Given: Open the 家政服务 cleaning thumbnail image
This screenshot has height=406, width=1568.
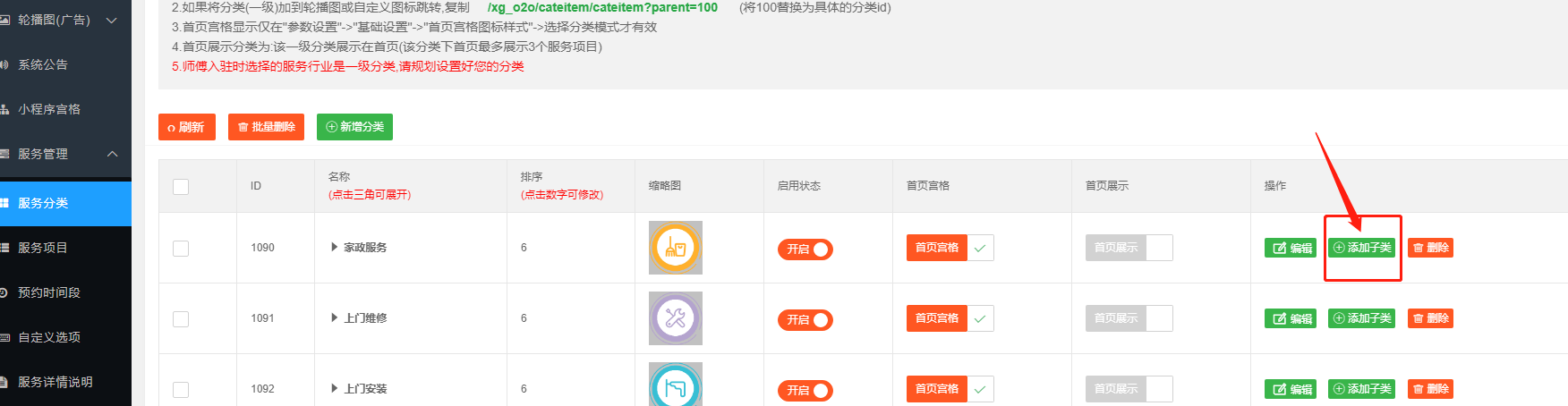Looking at the screenshot, I should tap(676, 248).
